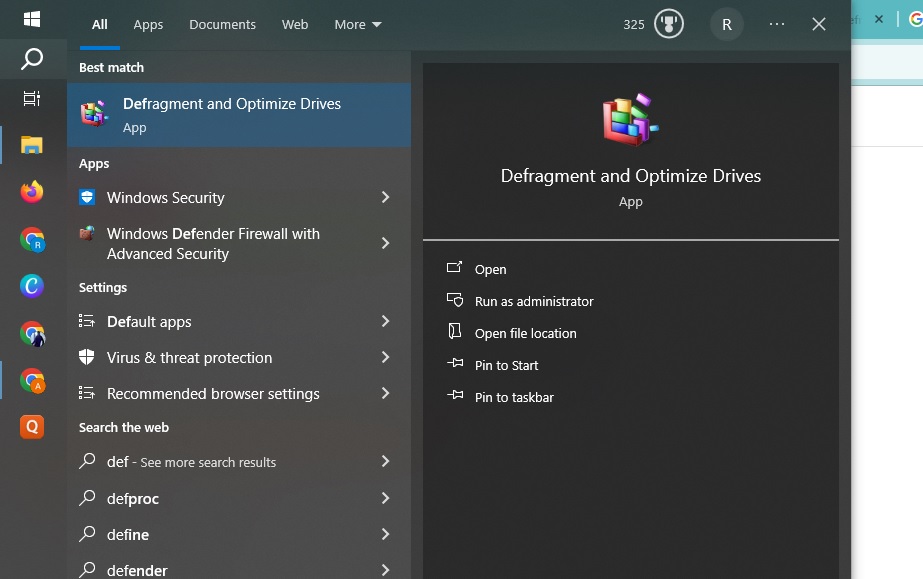This screenshot has height=579, width=923.
Task: Open Task View from the taskbar
Action: coord(32,98)
